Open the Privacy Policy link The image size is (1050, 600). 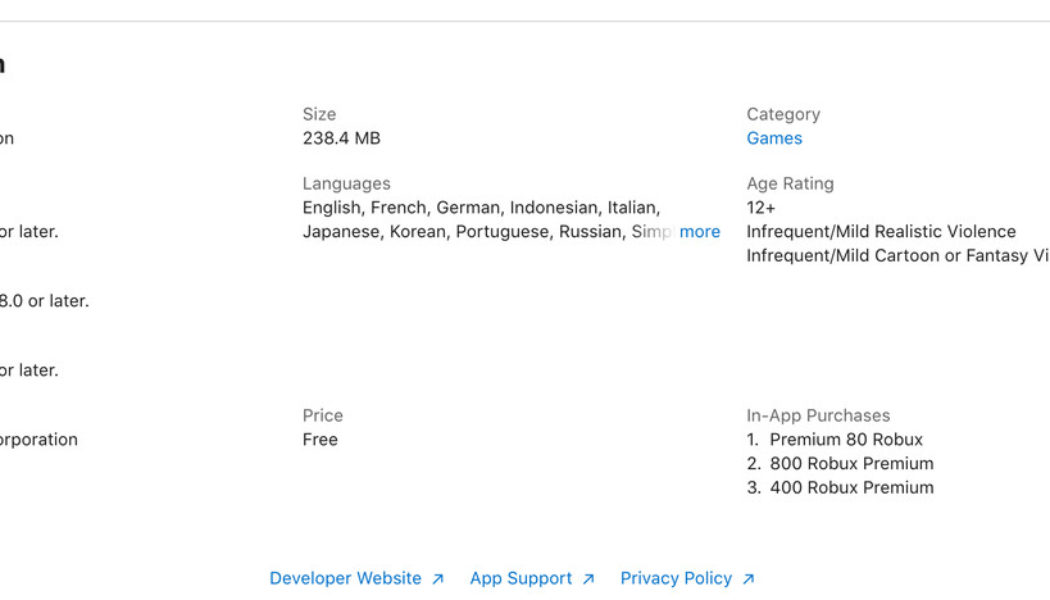pyautogui.click(x=678, y=578)
